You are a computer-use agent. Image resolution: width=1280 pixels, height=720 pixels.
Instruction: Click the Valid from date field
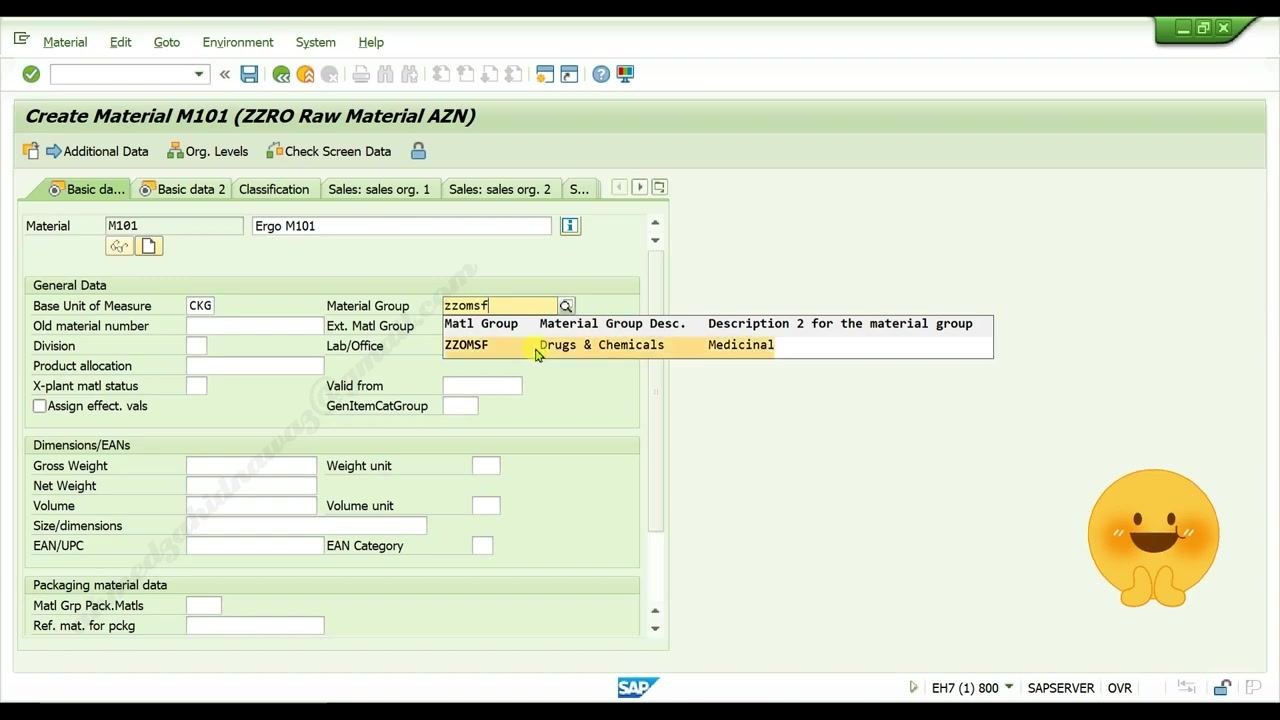tap(482, 386)
